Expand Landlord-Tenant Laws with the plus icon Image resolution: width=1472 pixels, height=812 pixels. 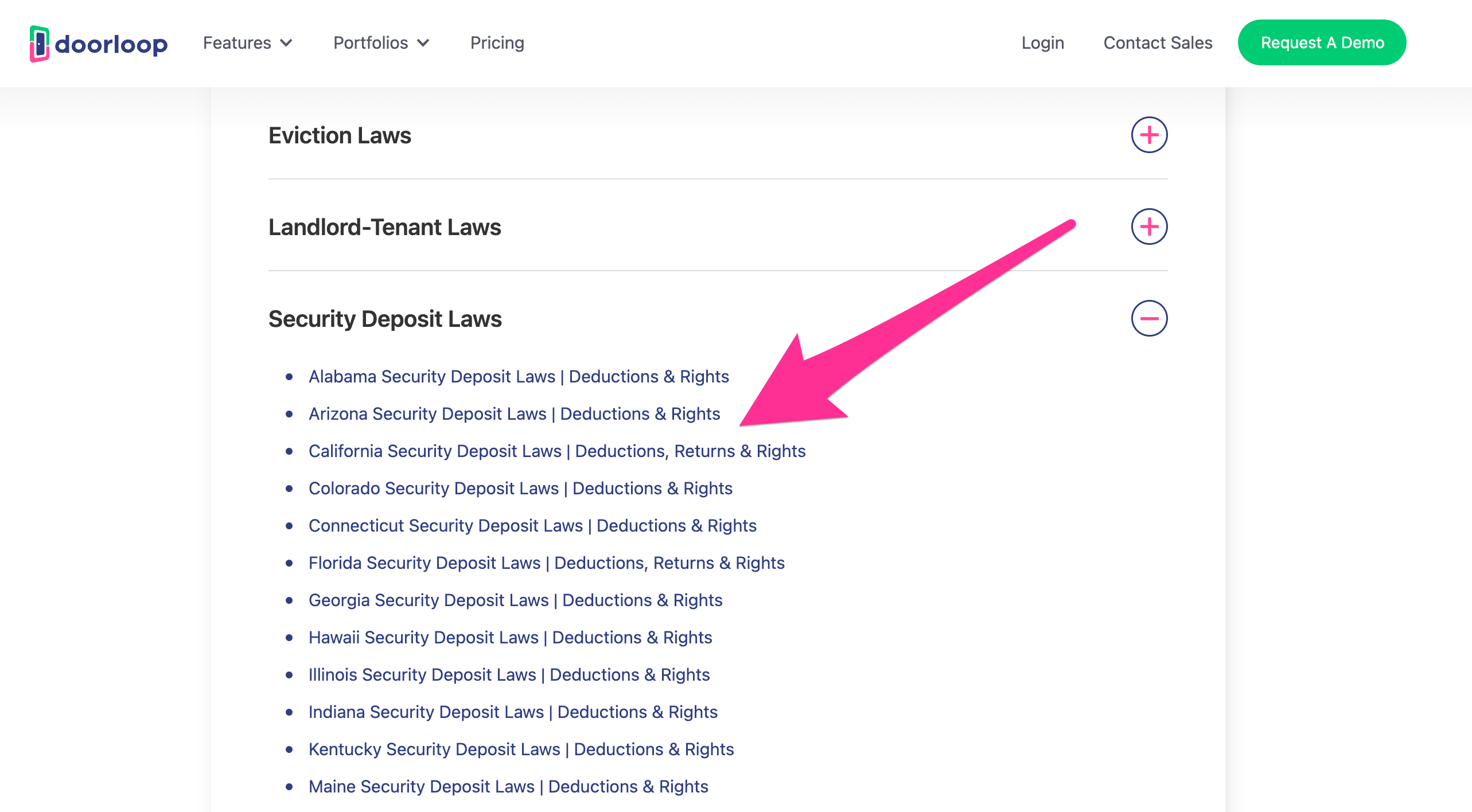tap(1148, 227)
